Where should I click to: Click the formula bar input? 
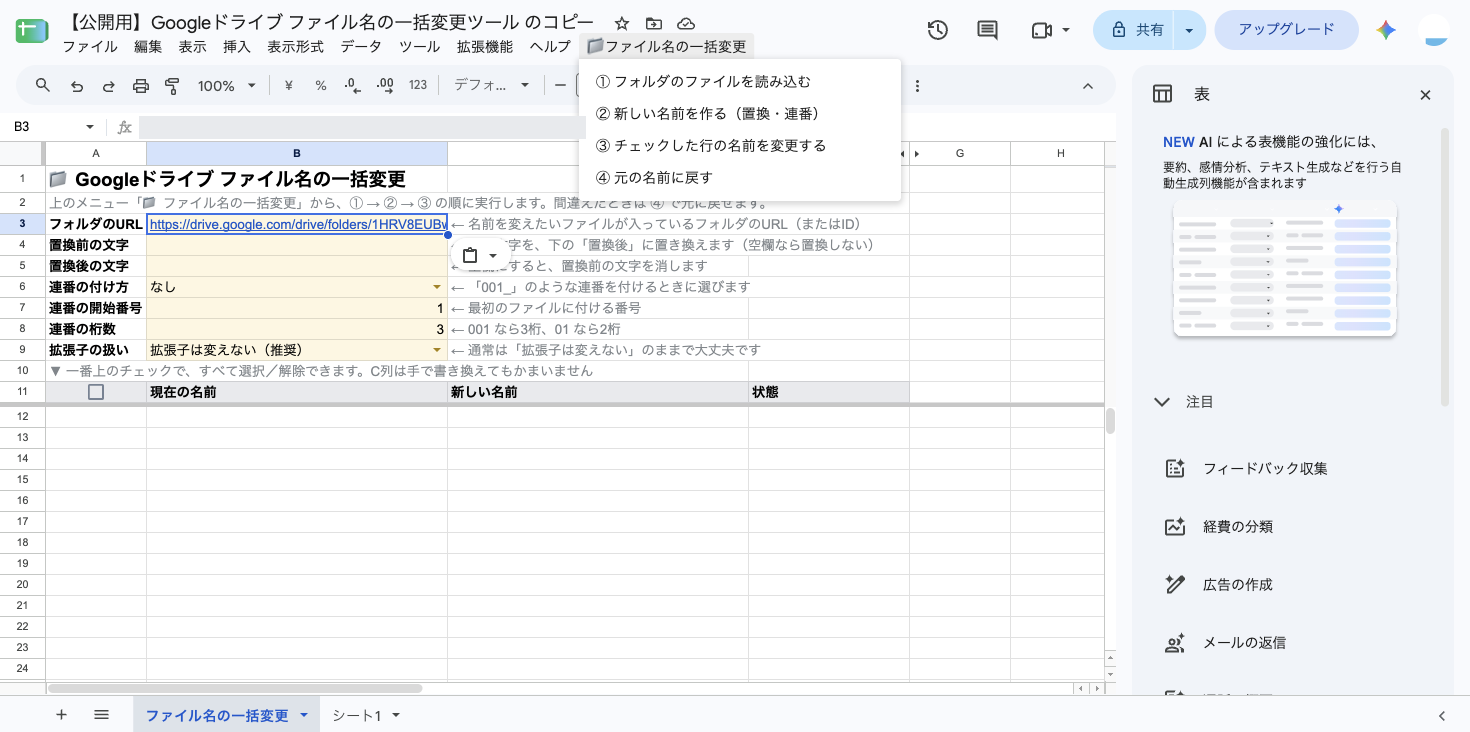362,127
